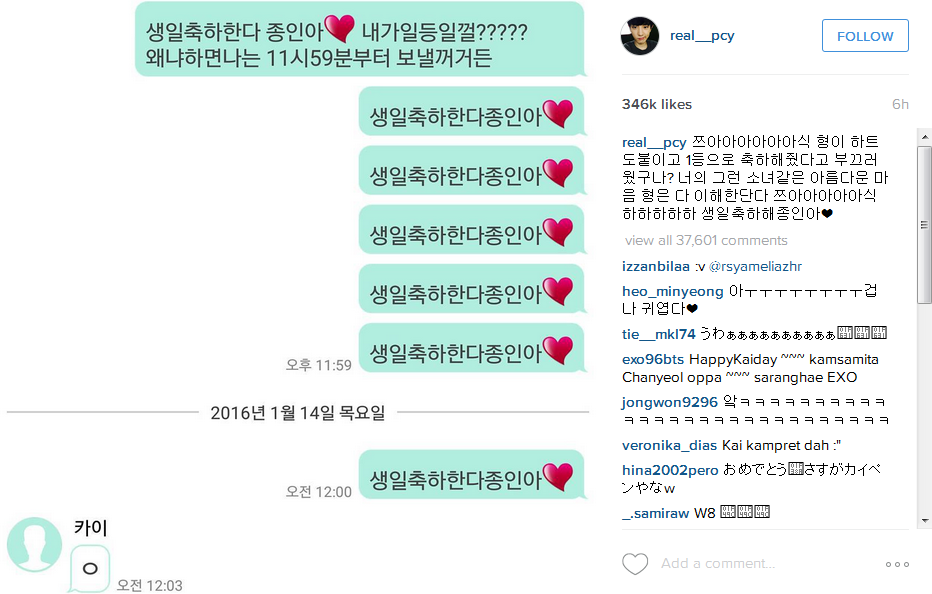This screenshot has width=932, height=594.
Task: Open jongwon9296 commenter profile
Action: [x=670, y=403]
